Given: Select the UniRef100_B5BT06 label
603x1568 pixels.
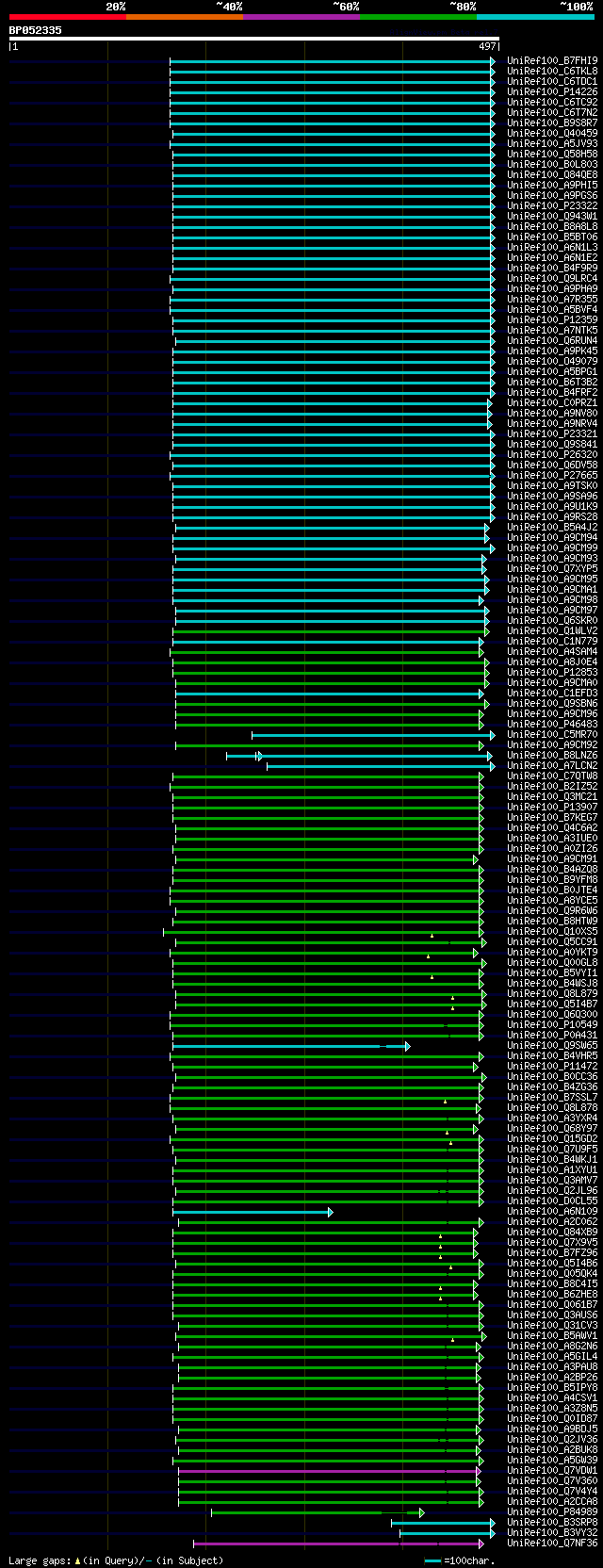Looking at the screenshot, I should (x=552, y=237).
